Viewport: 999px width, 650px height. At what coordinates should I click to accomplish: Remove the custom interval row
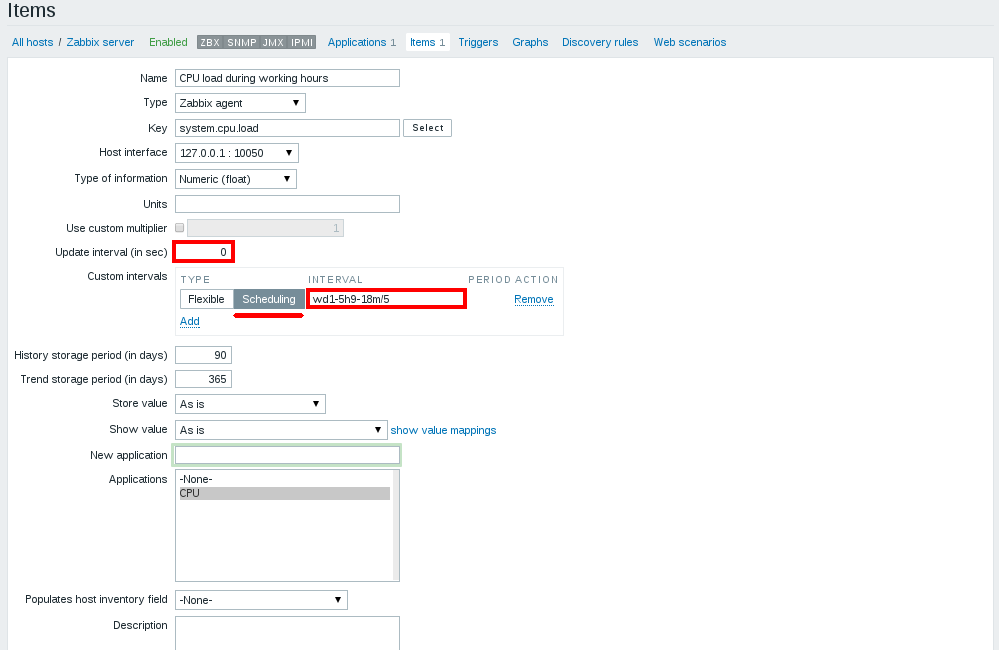pos(534,299)
